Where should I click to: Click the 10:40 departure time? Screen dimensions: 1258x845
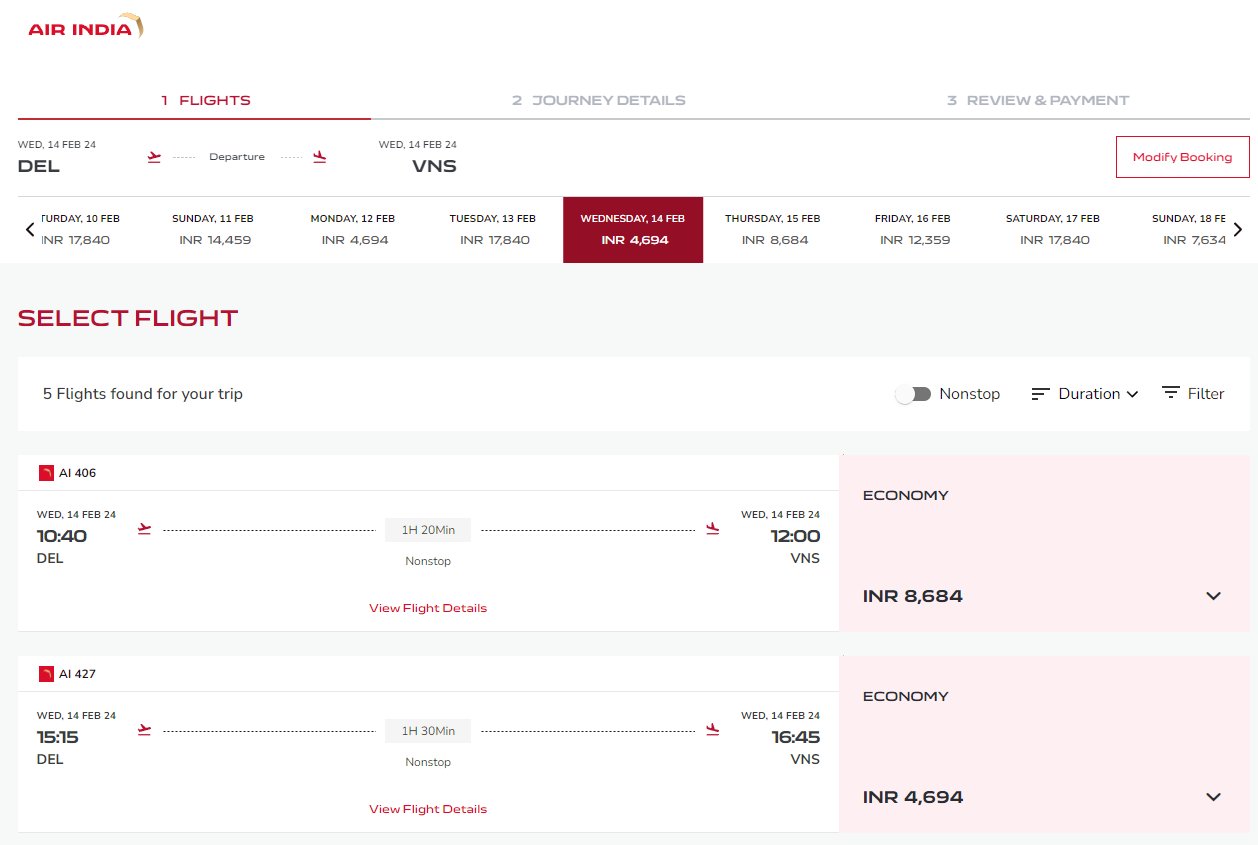62,536
